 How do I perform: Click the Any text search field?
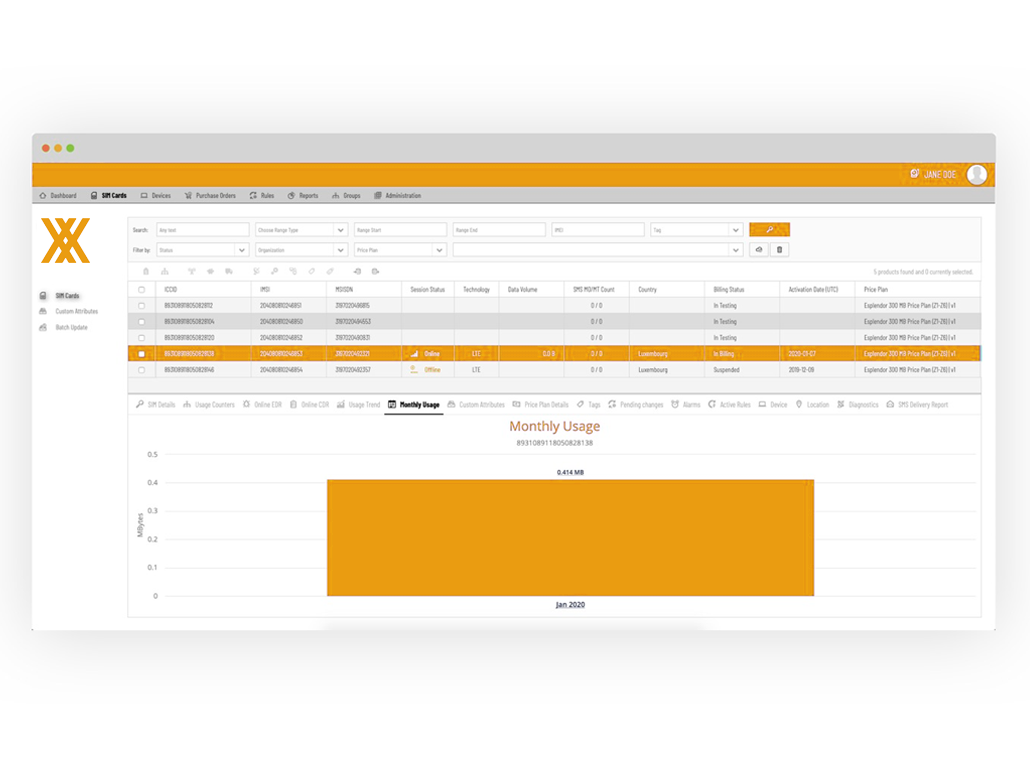201,230
